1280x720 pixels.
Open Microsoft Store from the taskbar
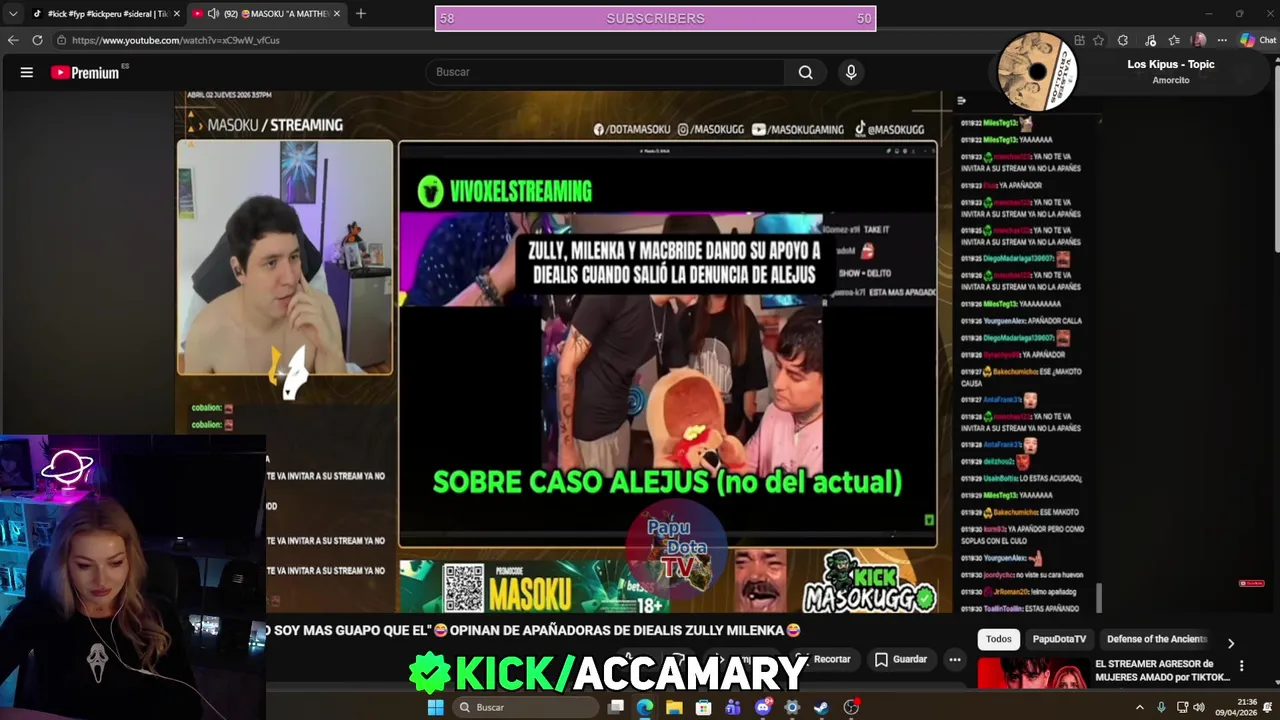click(704, 707)
